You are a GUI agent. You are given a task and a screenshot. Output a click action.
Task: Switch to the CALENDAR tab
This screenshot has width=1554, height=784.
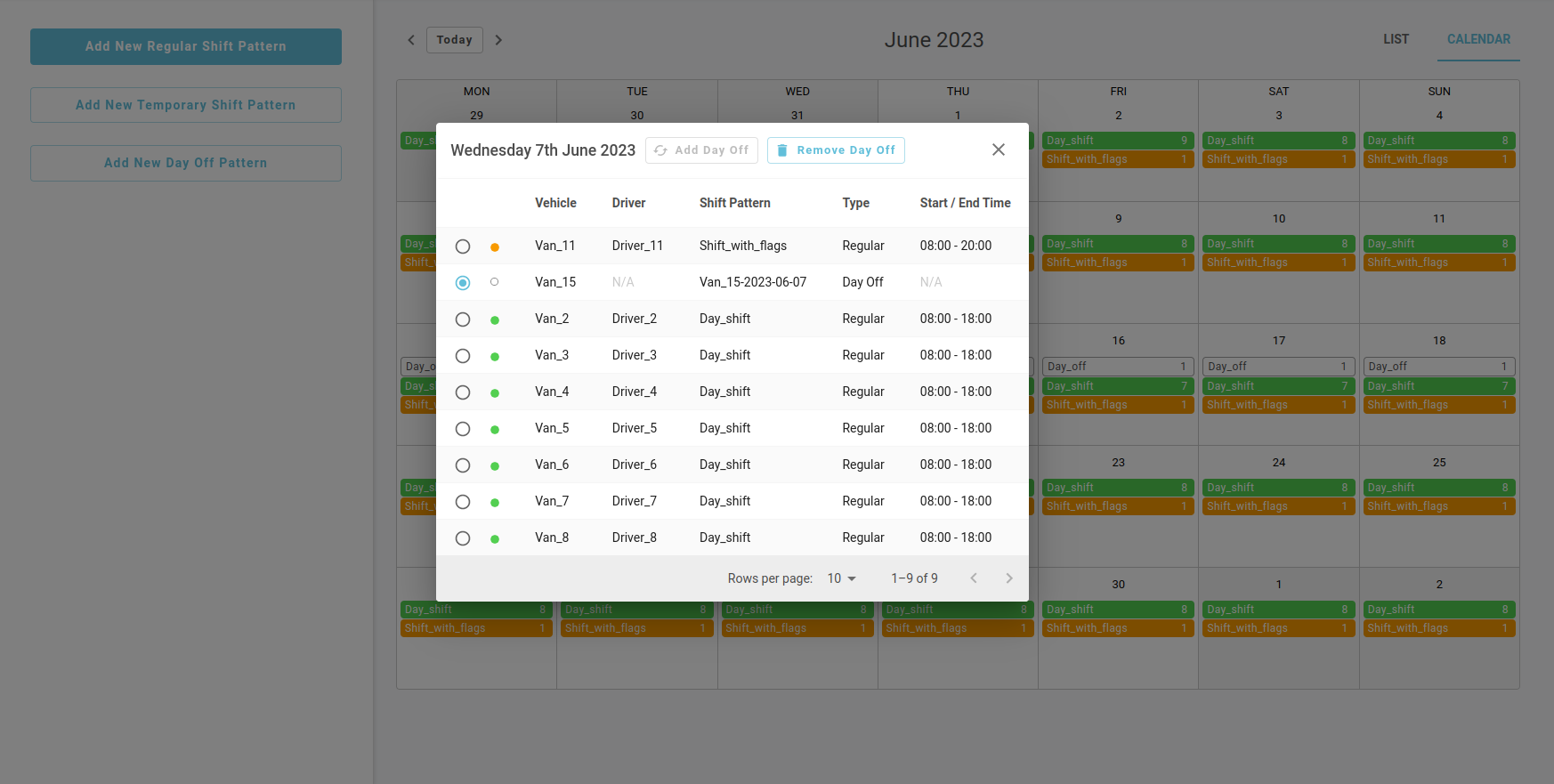pos(1477,39)
